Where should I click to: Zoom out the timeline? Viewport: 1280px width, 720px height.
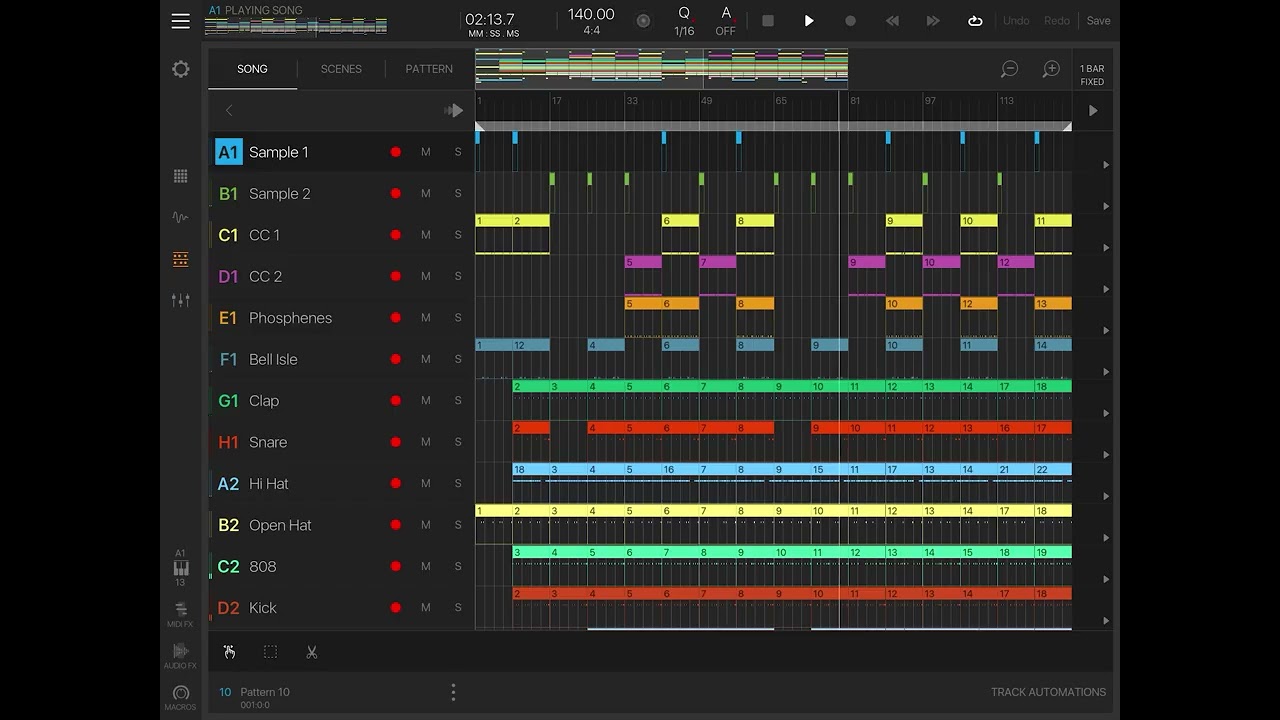[1010, 69]
